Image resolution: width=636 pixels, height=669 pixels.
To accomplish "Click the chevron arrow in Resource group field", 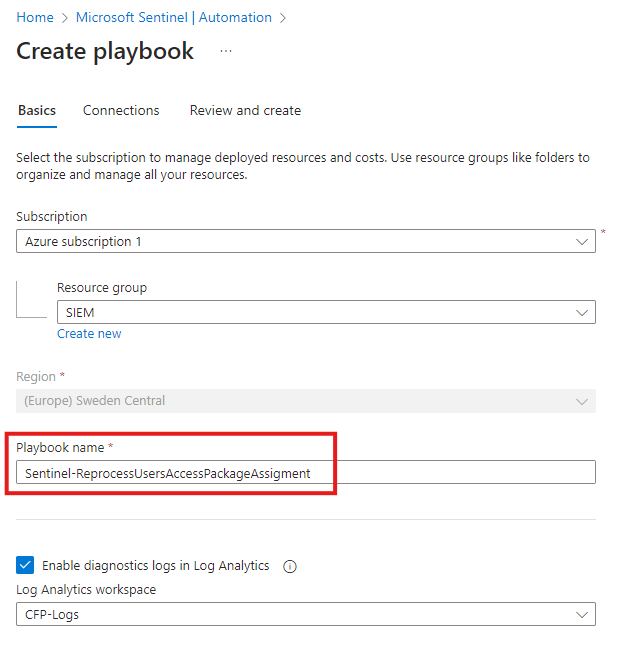I will pyautogui.click(x=582, y=312).
